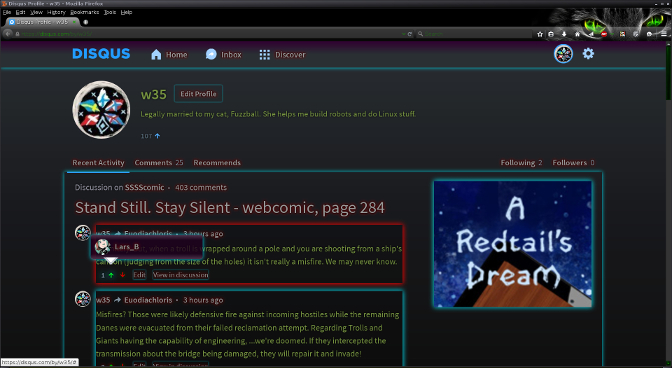Bookmark this page with the star icon

pyautogui.click(x=540, y=34)
